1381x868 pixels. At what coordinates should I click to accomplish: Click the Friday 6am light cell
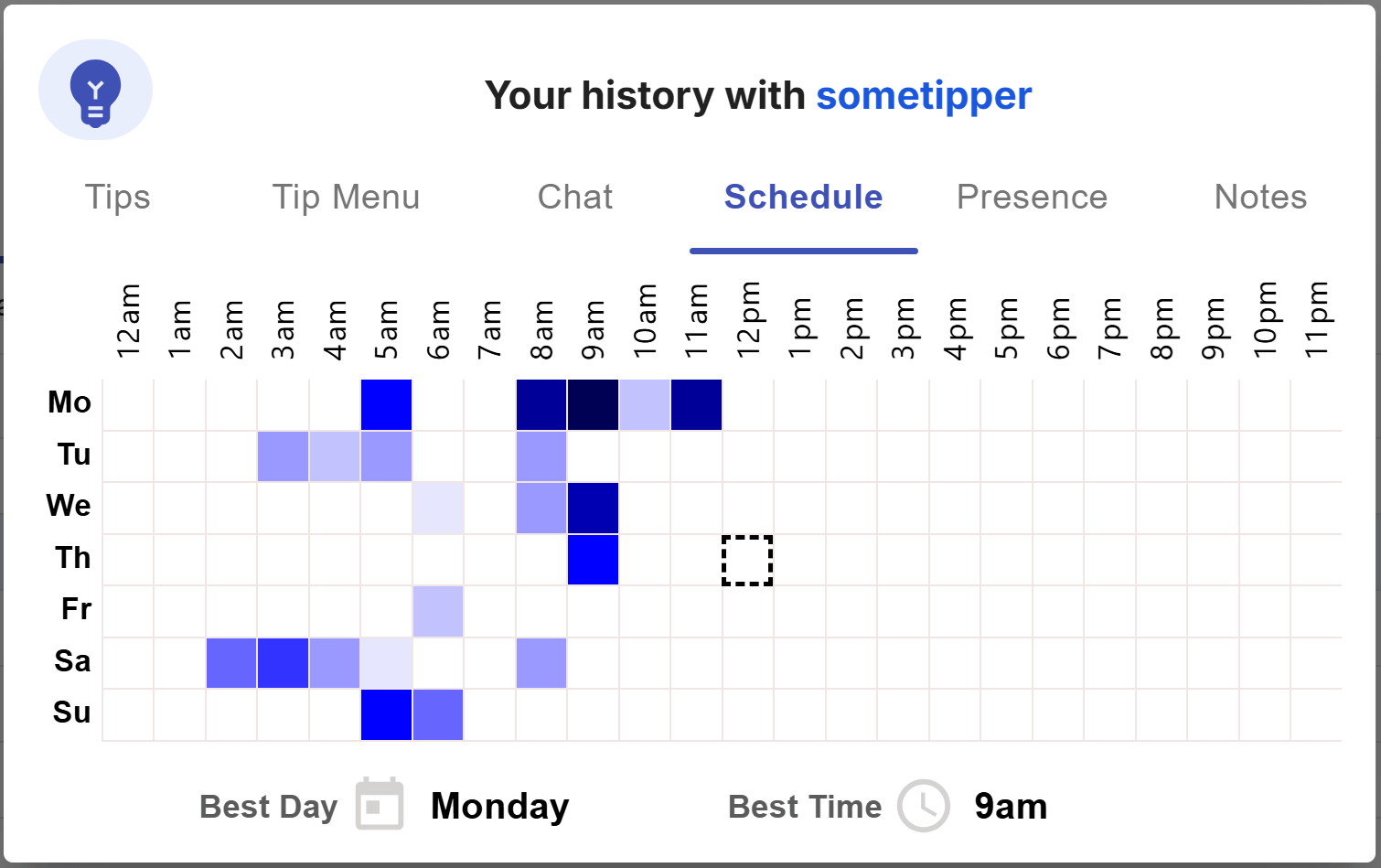click(438, 611)
